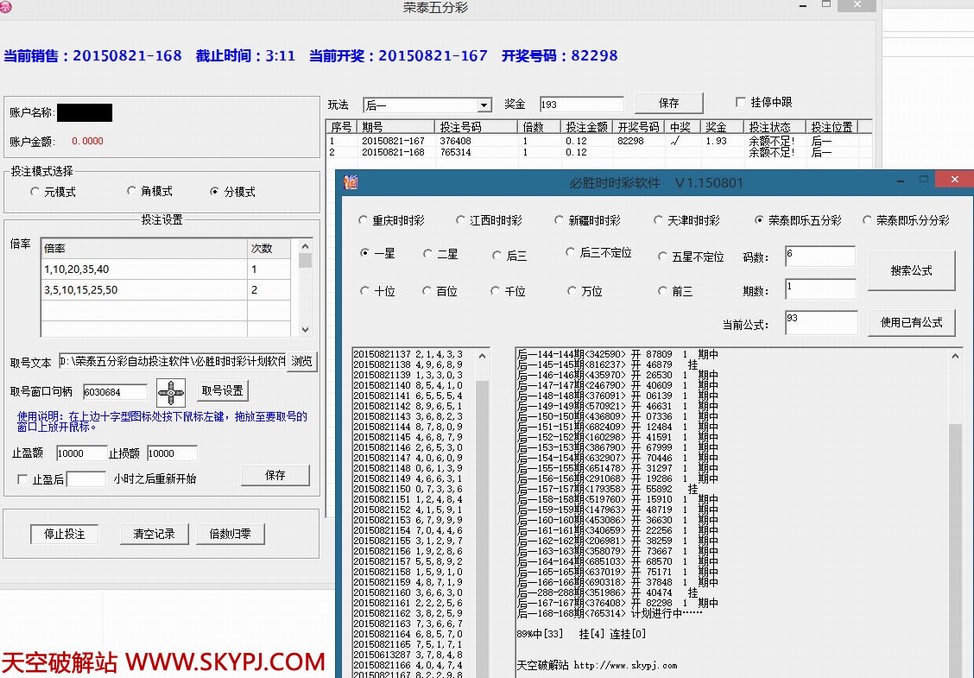The image size is (974, 678).
Task: Click the 清空记录 button
Action: [154, 534]
